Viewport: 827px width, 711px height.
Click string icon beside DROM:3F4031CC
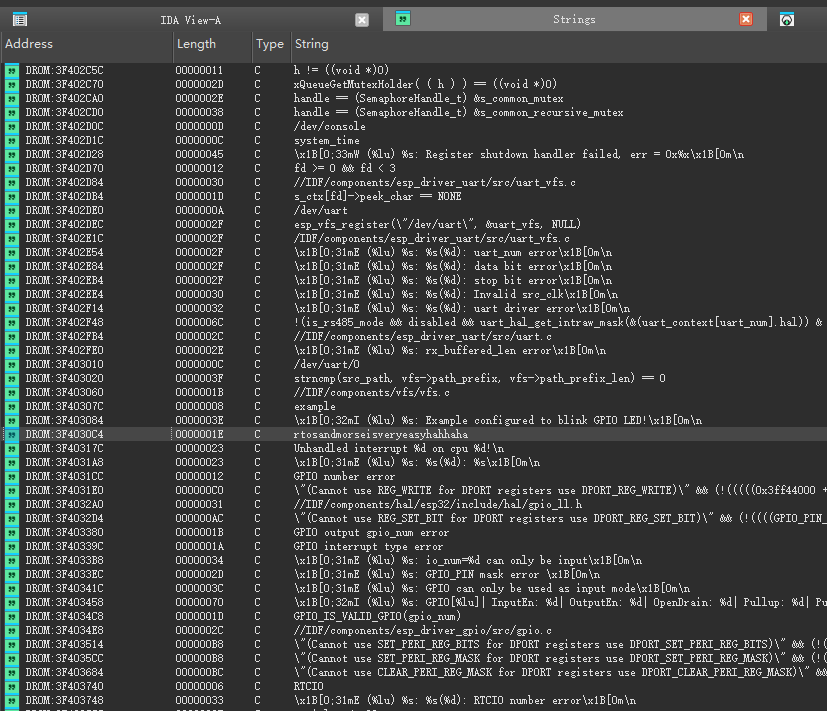click(x=12, y=477)
